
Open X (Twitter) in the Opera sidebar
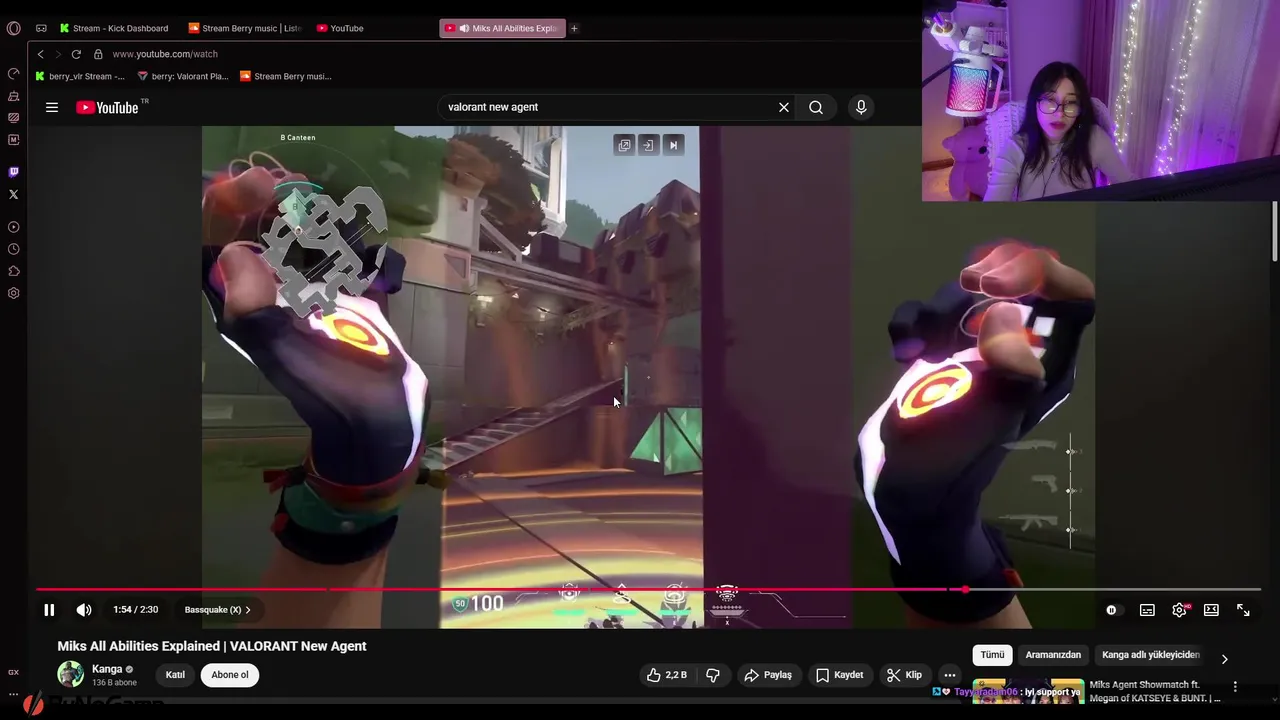[13, 194]
